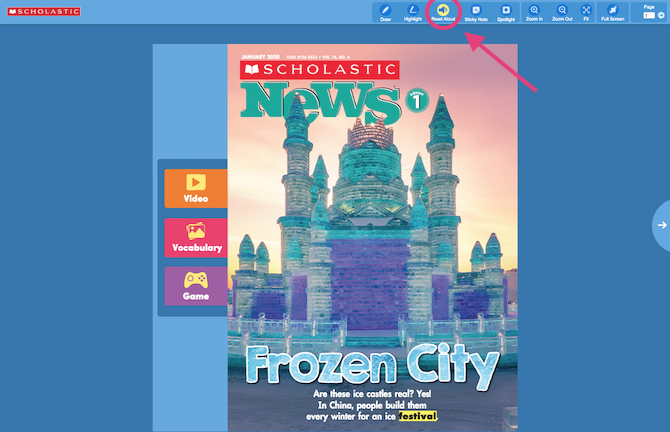Enter Full Screen mode
The width and height of the screenshot is (670, 432).
click(x=612, y=12)
